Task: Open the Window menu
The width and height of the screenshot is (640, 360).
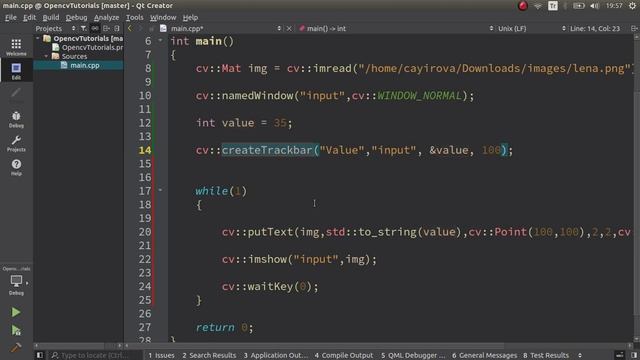Action: pos(163,18)
